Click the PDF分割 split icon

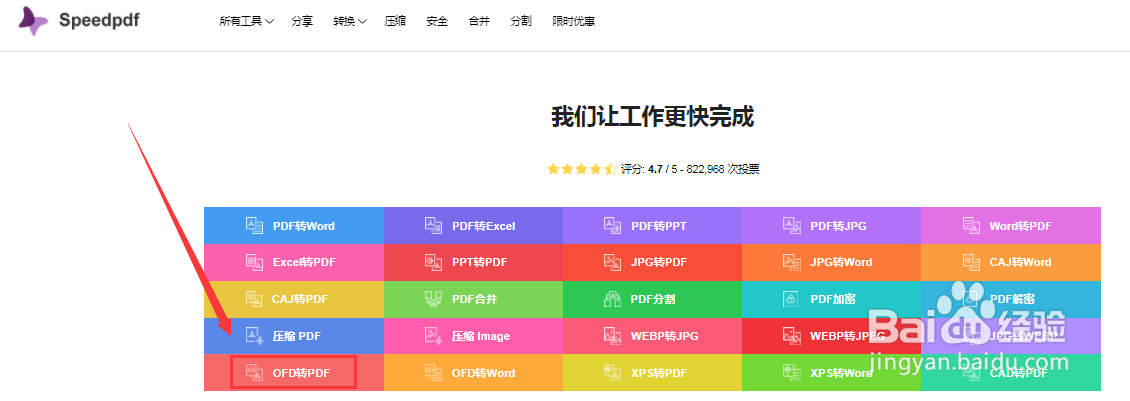[613, 299]
